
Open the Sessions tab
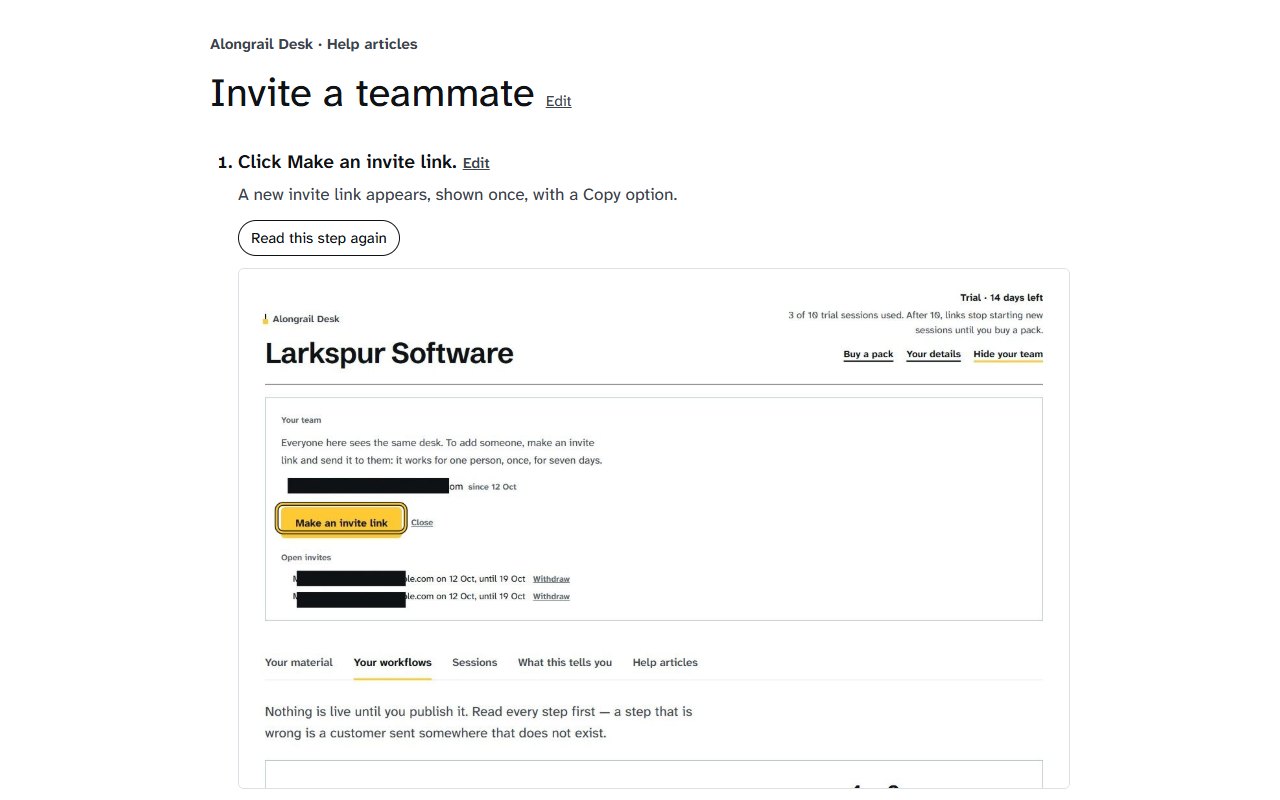474,662
